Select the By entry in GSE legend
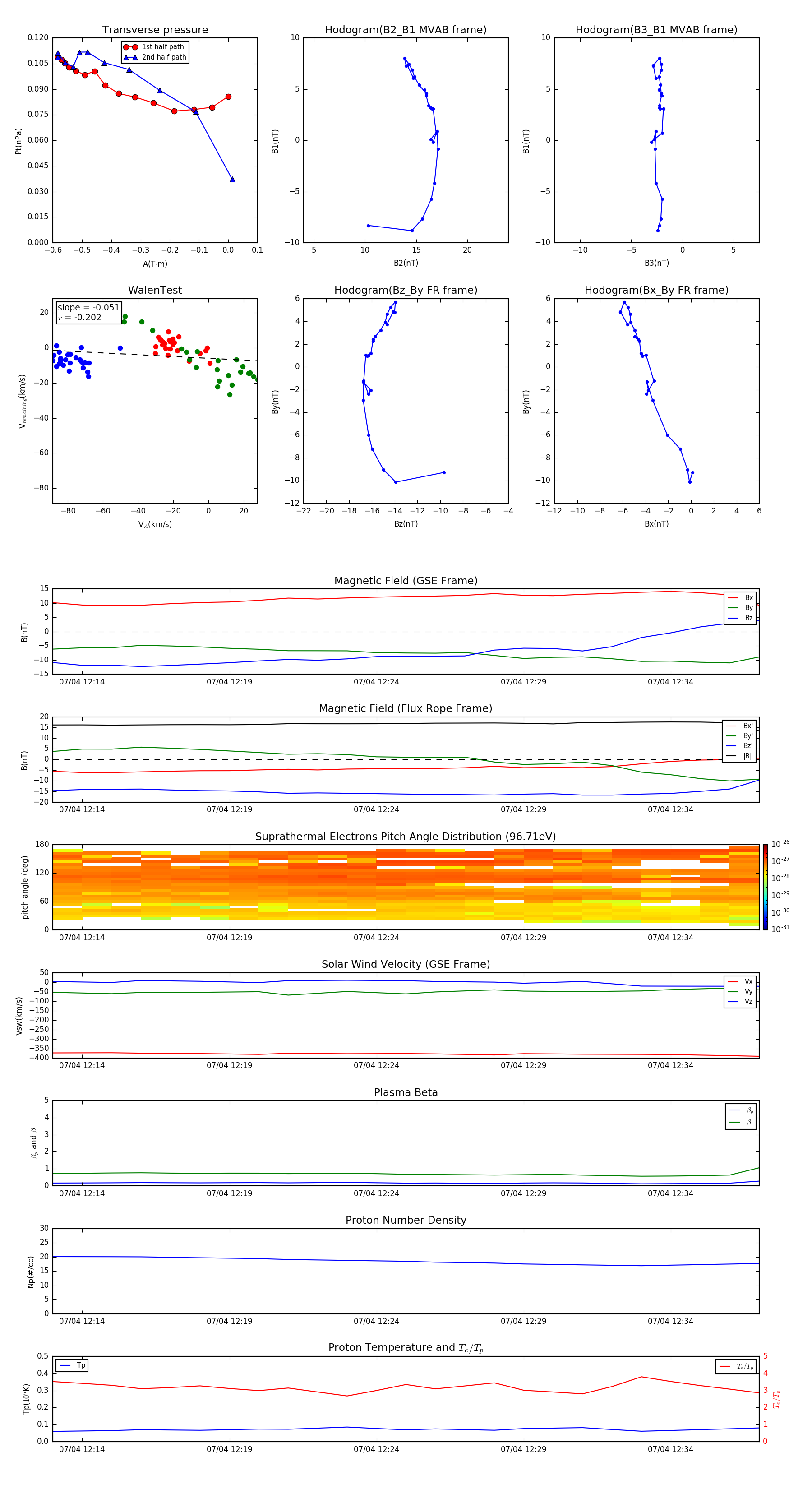This screenshot has width=812, height=1489. tap(740, 607)
